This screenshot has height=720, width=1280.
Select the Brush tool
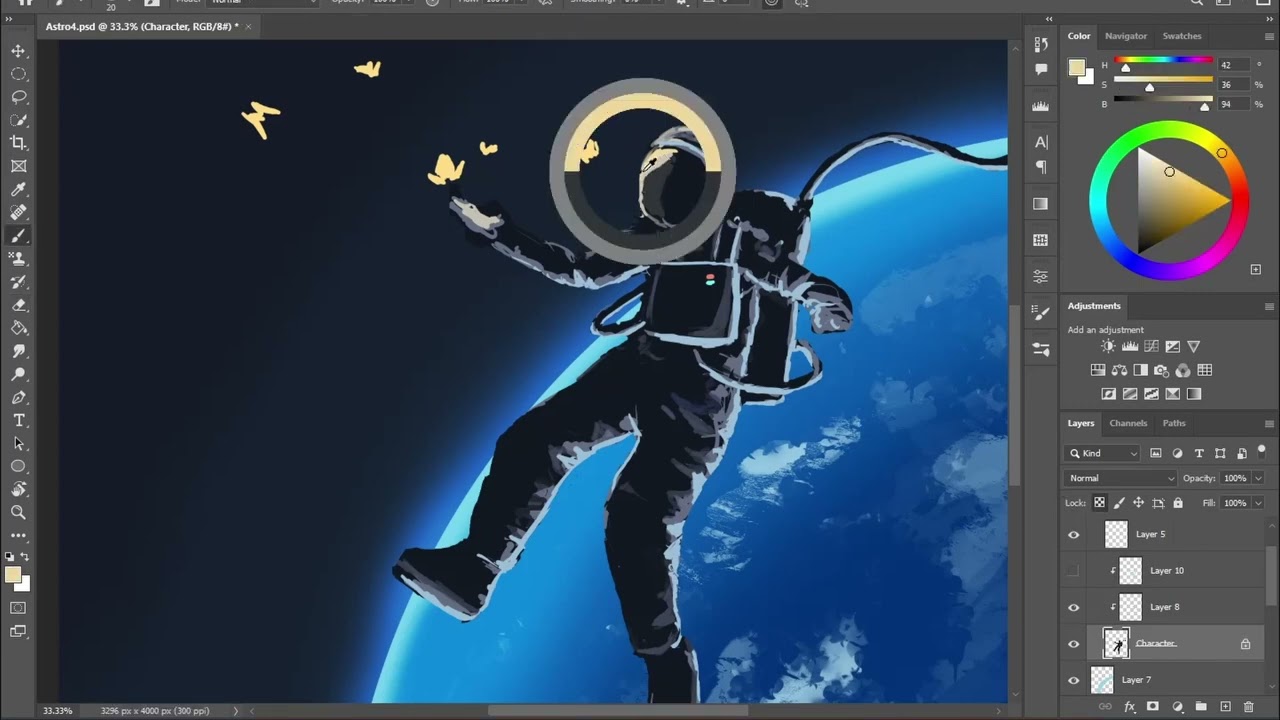tap(18, 236)
